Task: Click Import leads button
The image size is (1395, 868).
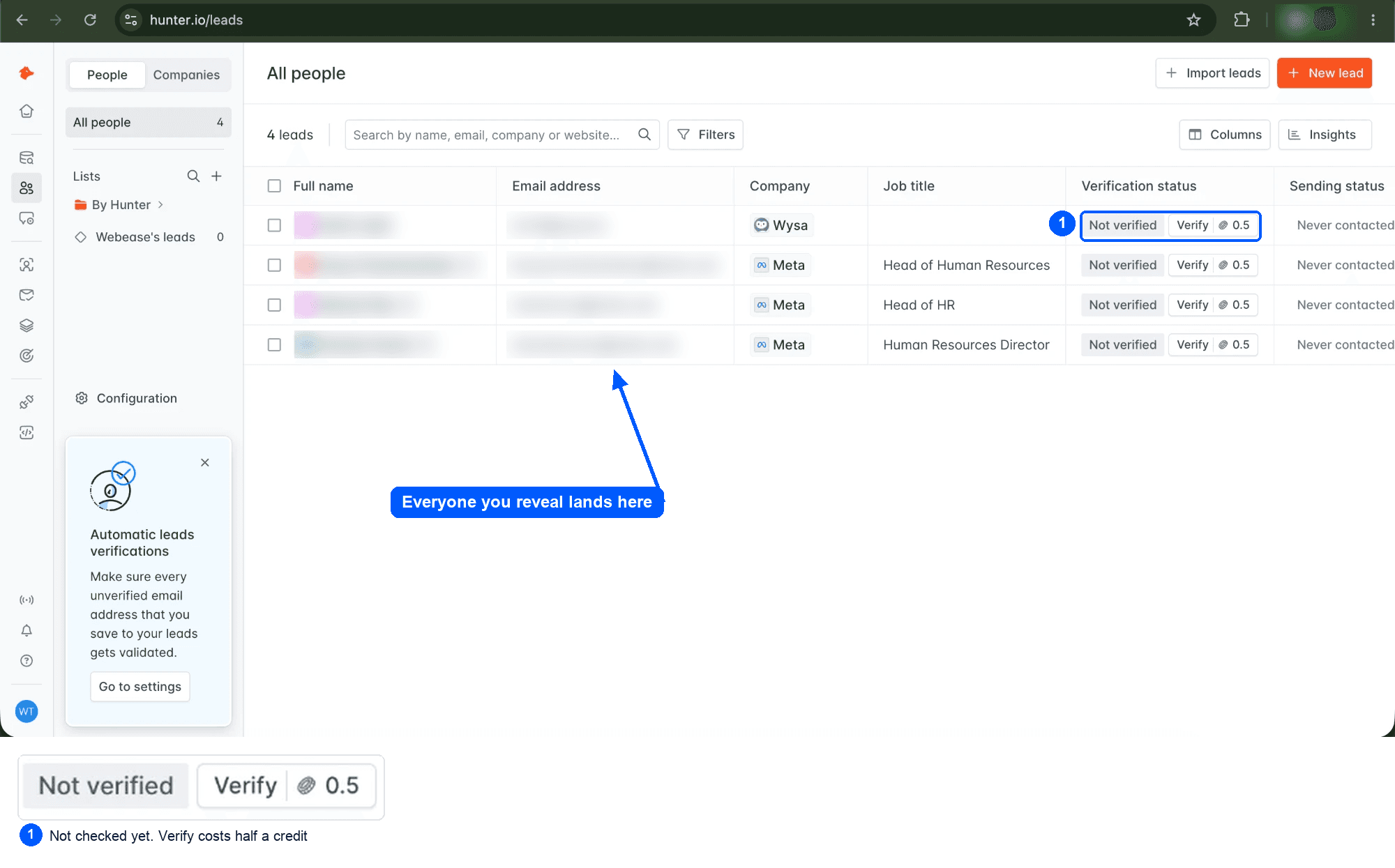Action: tap(1212, 73)
